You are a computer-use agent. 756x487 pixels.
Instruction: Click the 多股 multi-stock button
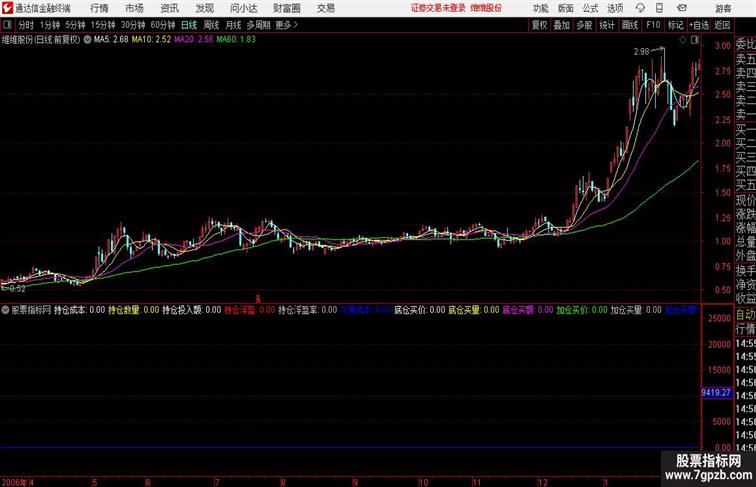(x=584, y=25)
